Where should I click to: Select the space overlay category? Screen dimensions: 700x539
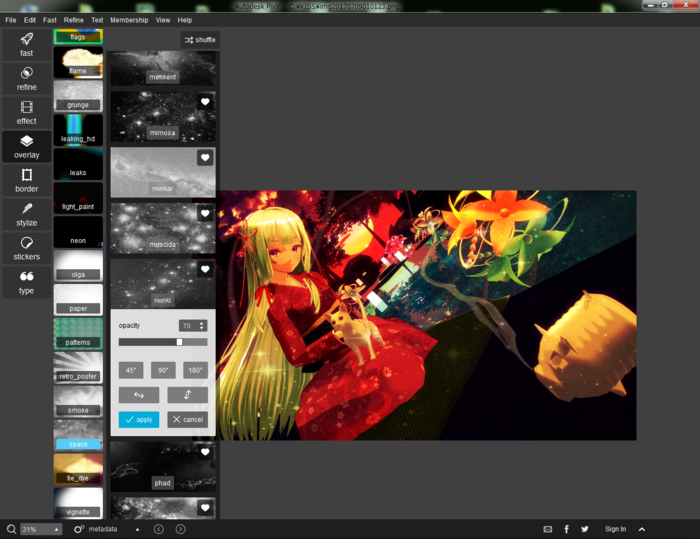(x=78, y=436)
